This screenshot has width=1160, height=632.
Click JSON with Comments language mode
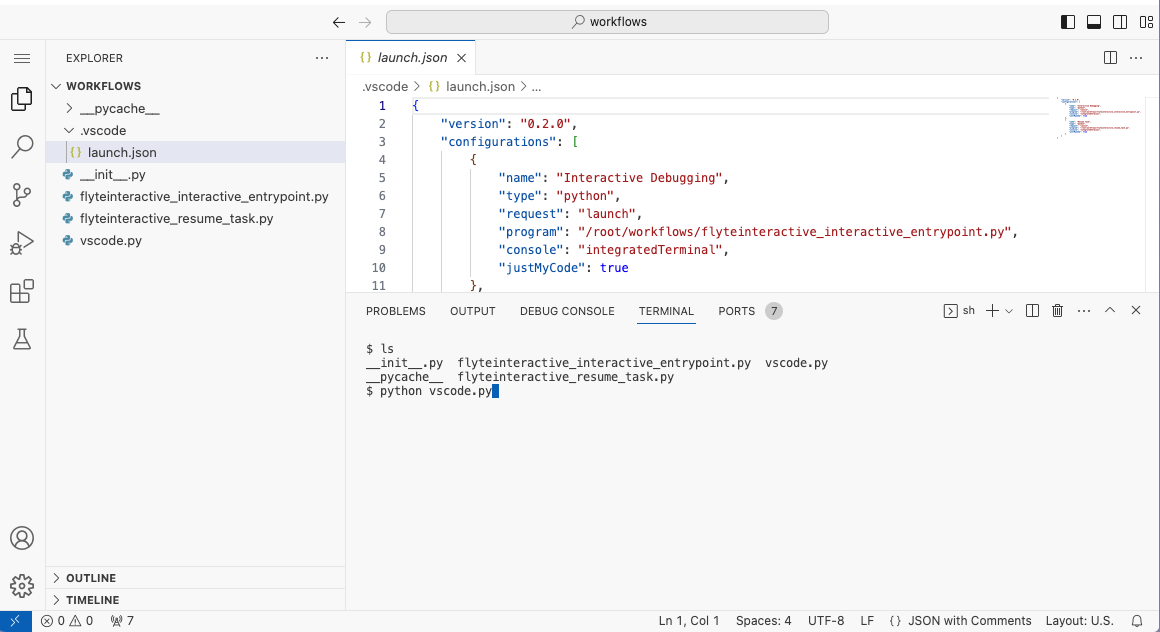coord(969,621)
